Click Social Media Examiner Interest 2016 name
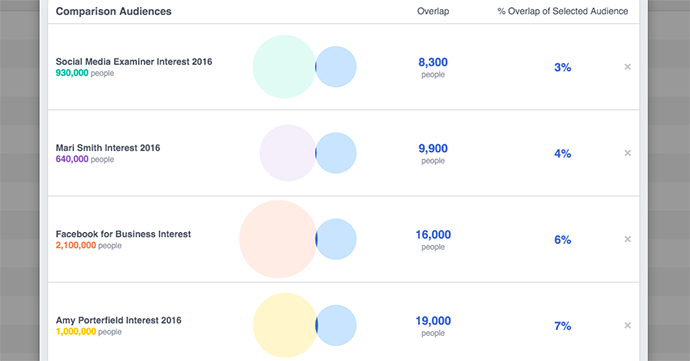Viewport: 690px width, 361px height. [134, 62]
